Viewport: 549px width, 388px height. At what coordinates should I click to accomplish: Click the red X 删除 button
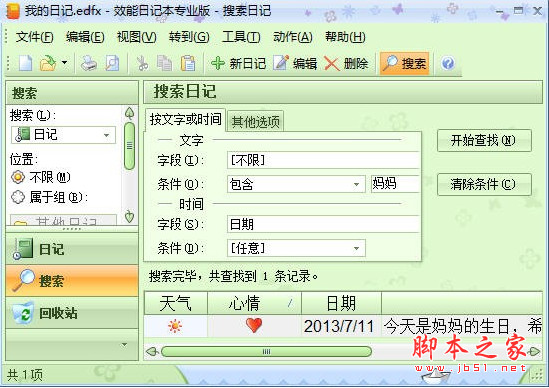(346, 63)
